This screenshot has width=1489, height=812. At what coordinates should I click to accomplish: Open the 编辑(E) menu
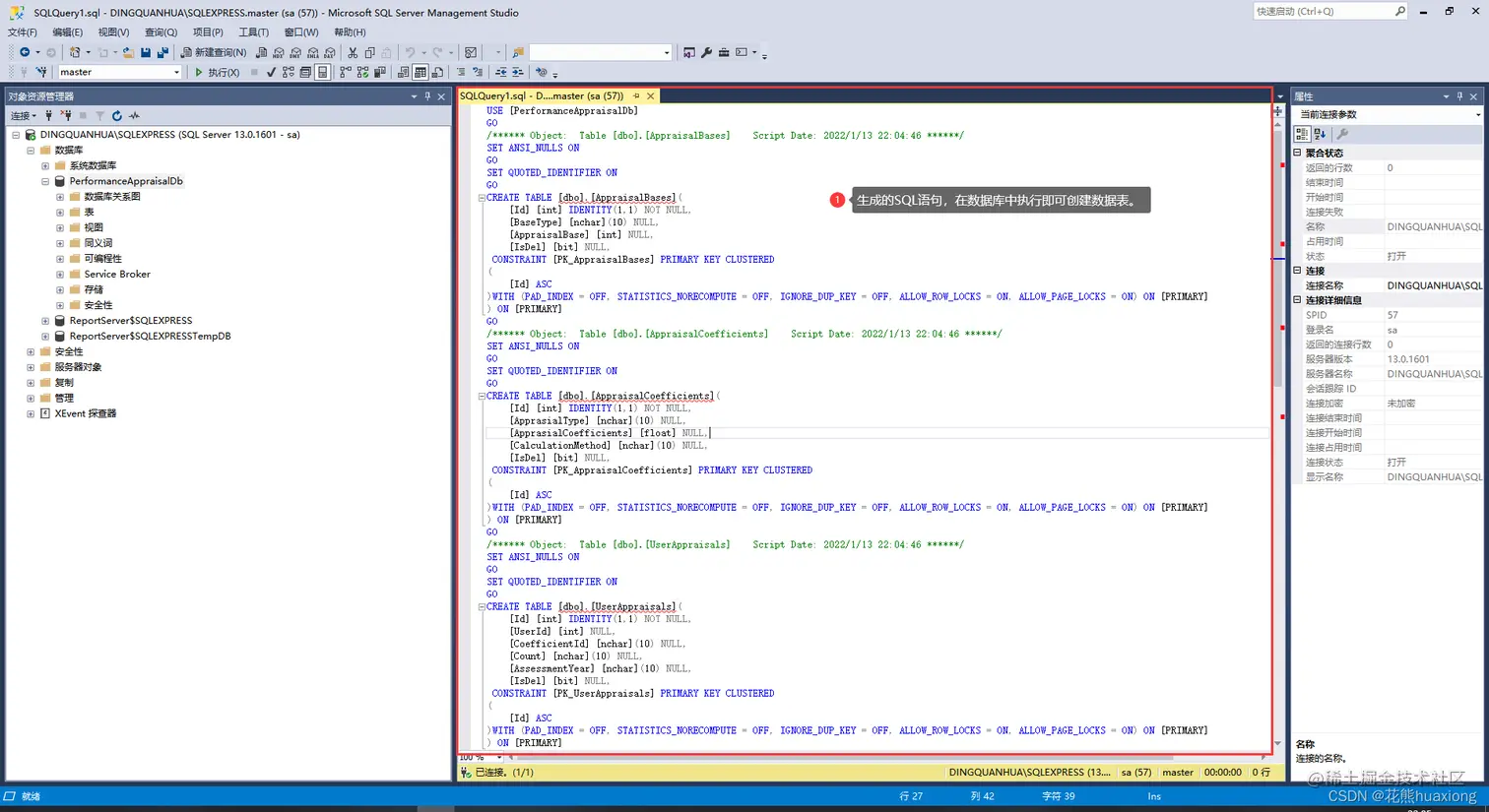[68, 32]
